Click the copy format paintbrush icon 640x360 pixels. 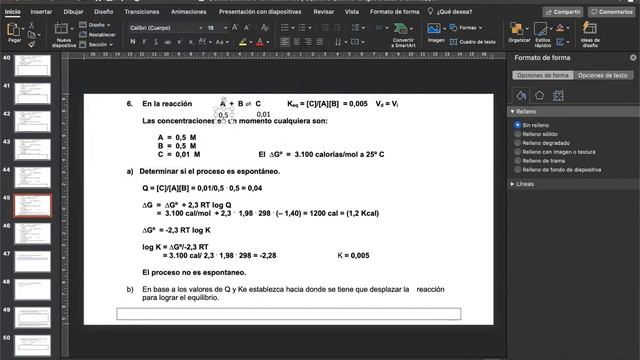click(32, 44)
